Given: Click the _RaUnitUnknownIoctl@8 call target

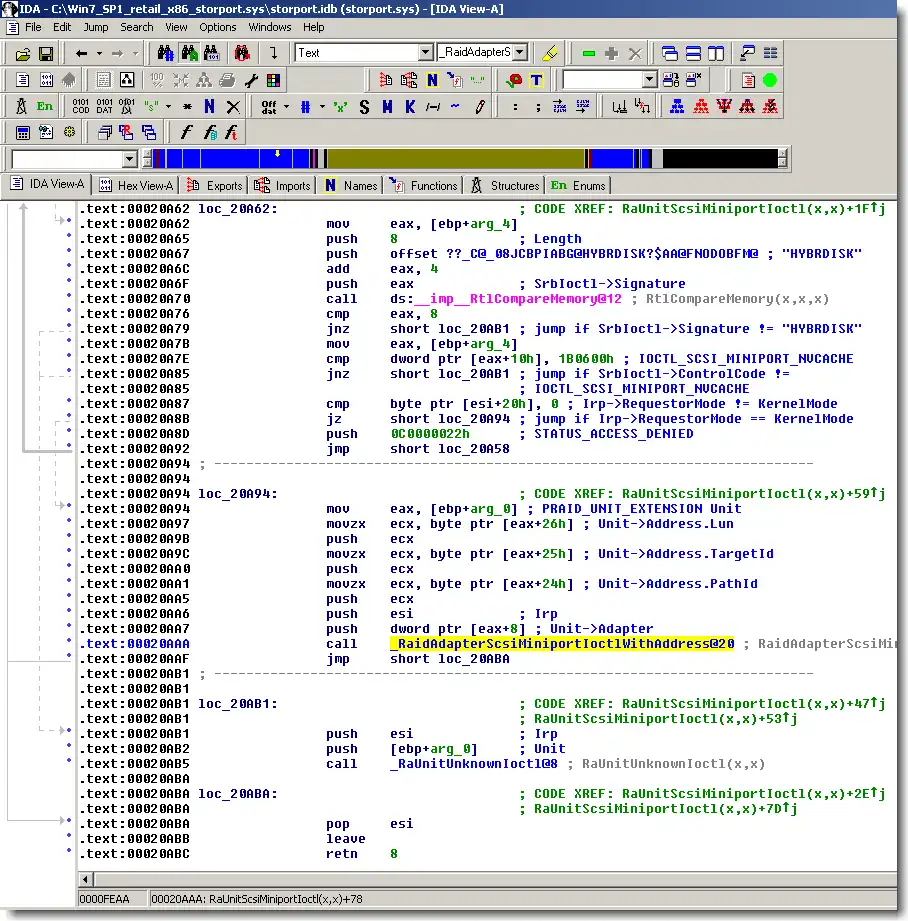Looking at the screenshot, I should tap(474, 764).
